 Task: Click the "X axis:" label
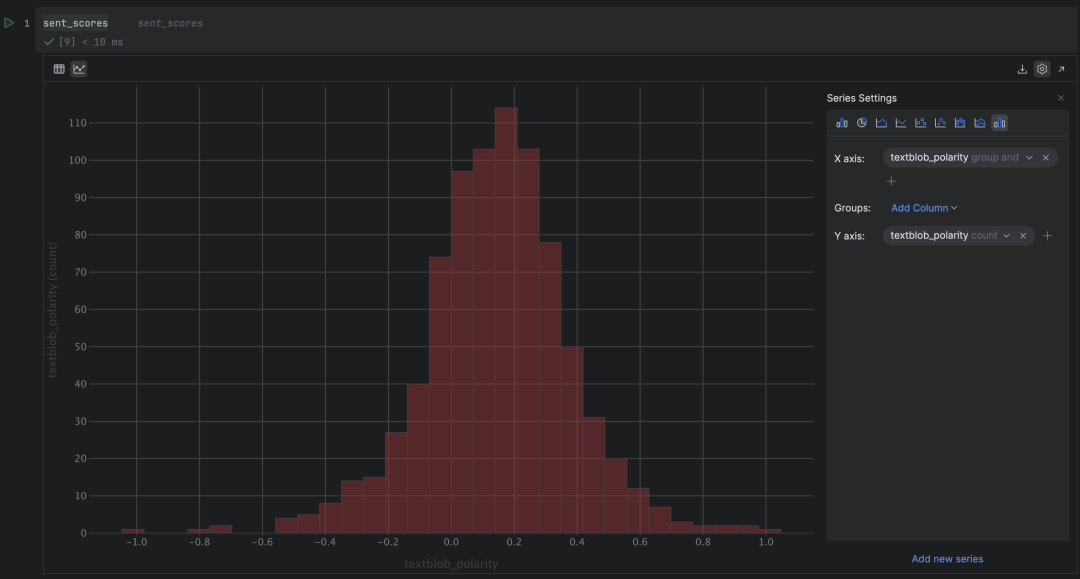(849, 158)
